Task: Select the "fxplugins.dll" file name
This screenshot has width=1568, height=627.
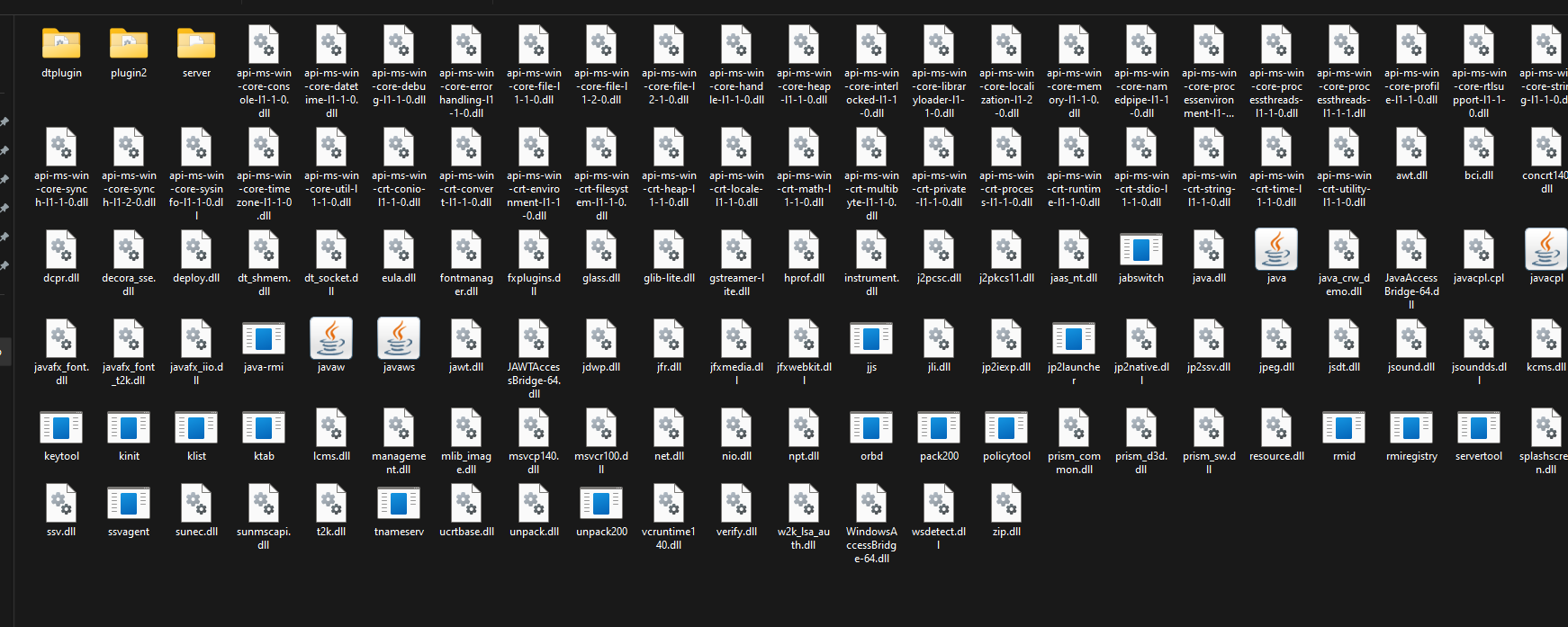Action: [x=534, y=285]
